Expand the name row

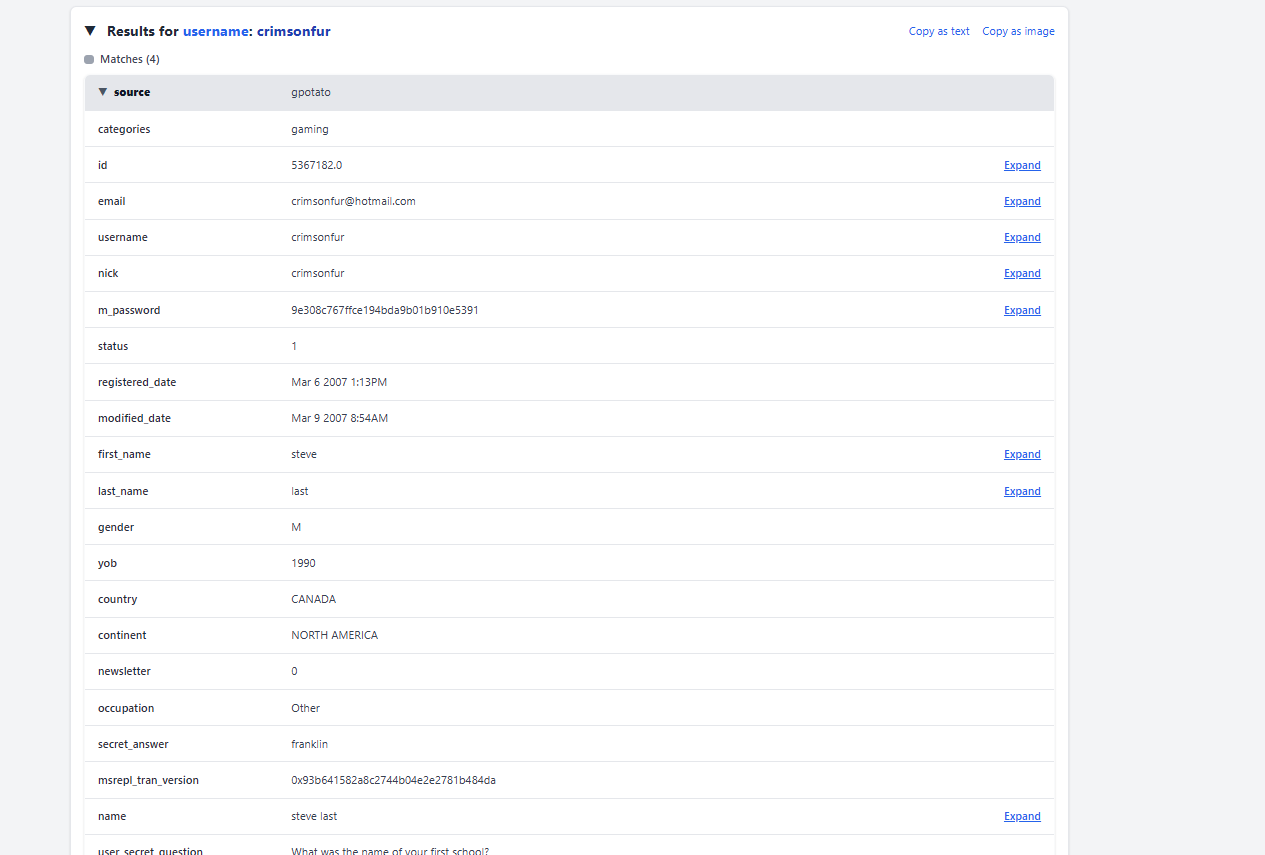tap(1022, 816)
